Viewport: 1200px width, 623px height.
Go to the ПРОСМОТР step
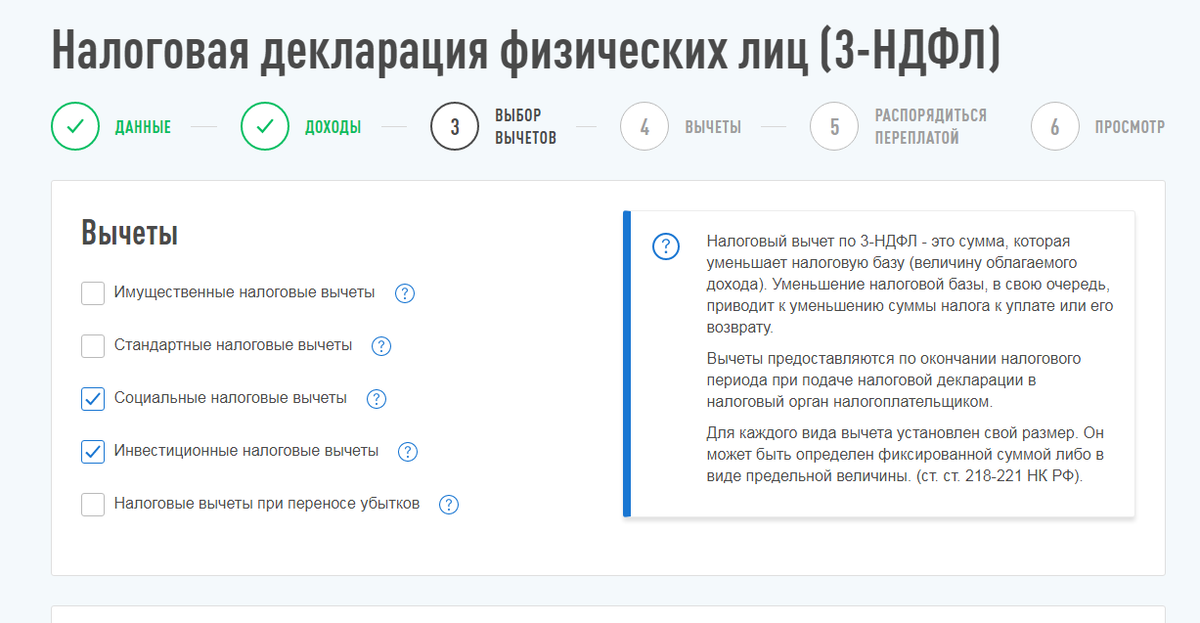[1130, 128]
